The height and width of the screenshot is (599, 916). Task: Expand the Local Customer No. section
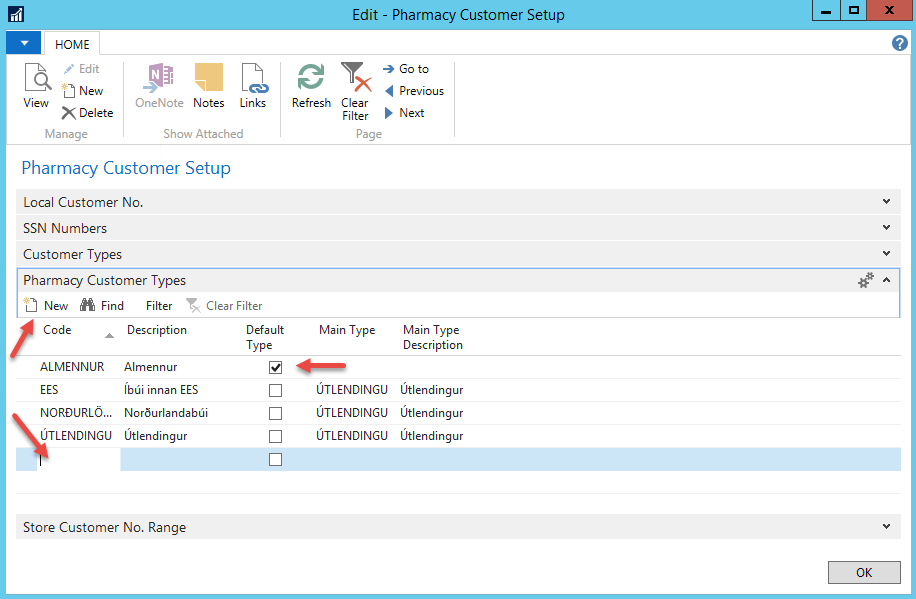tap(886, 202)
